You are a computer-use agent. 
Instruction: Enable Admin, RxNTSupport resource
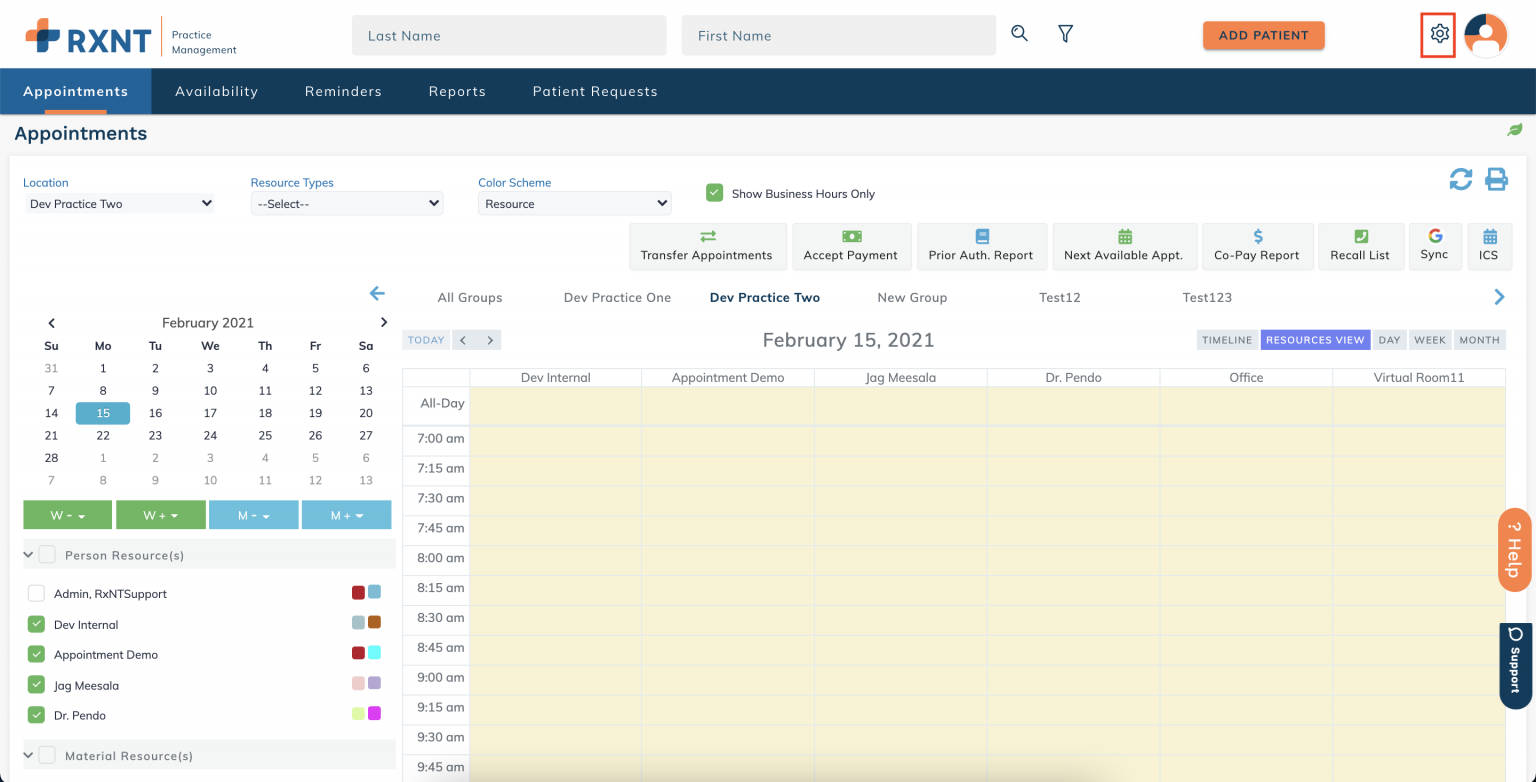tap(36, 592)
